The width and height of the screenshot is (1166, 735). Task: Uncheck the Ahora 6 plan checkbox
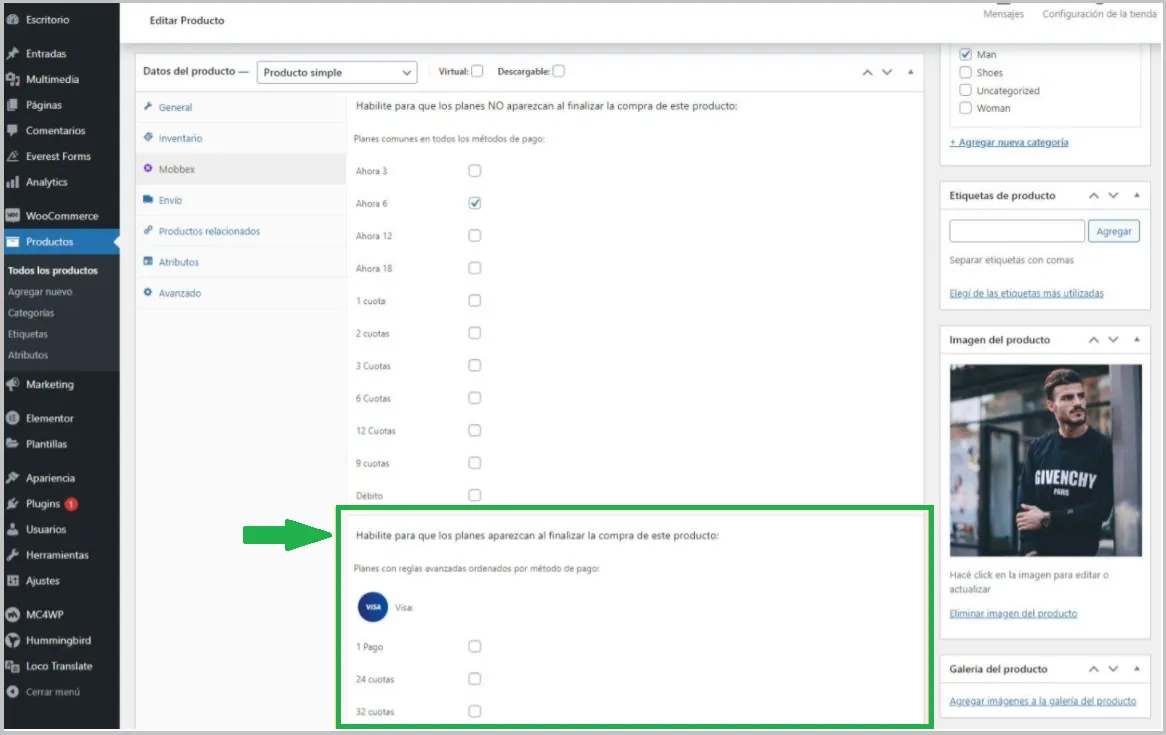pos(474,203)
